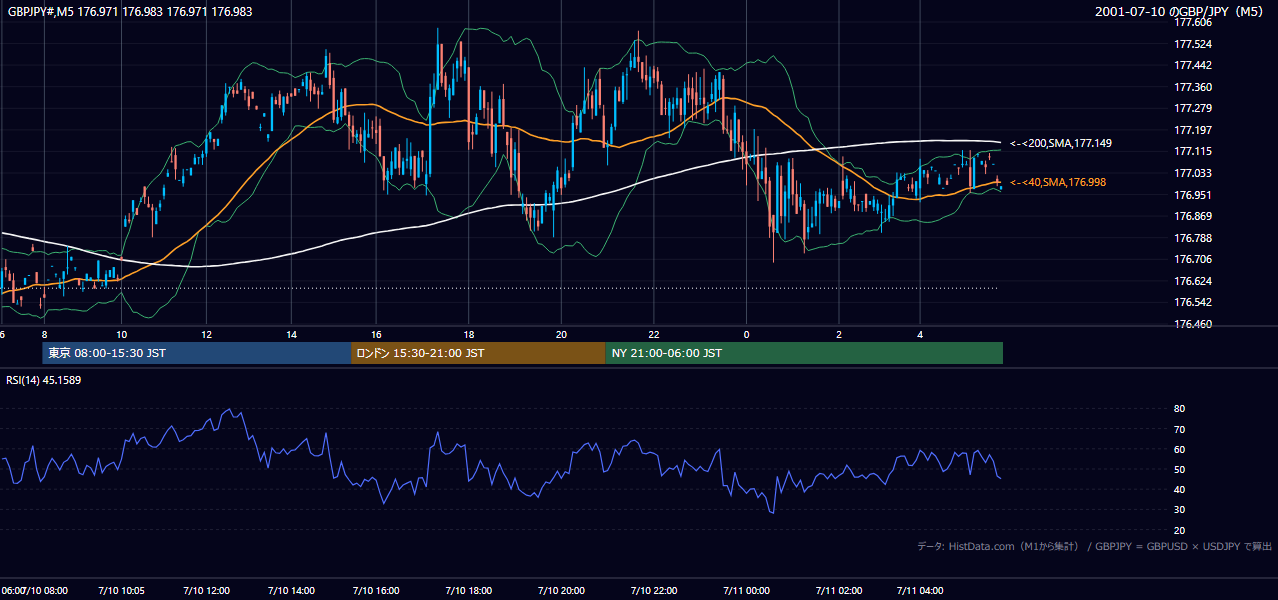The height and width of the screenshot is (600, 1278).
Task: Click the 7/10 10:05 bottom time label
Action: click(x=122, y=591)
